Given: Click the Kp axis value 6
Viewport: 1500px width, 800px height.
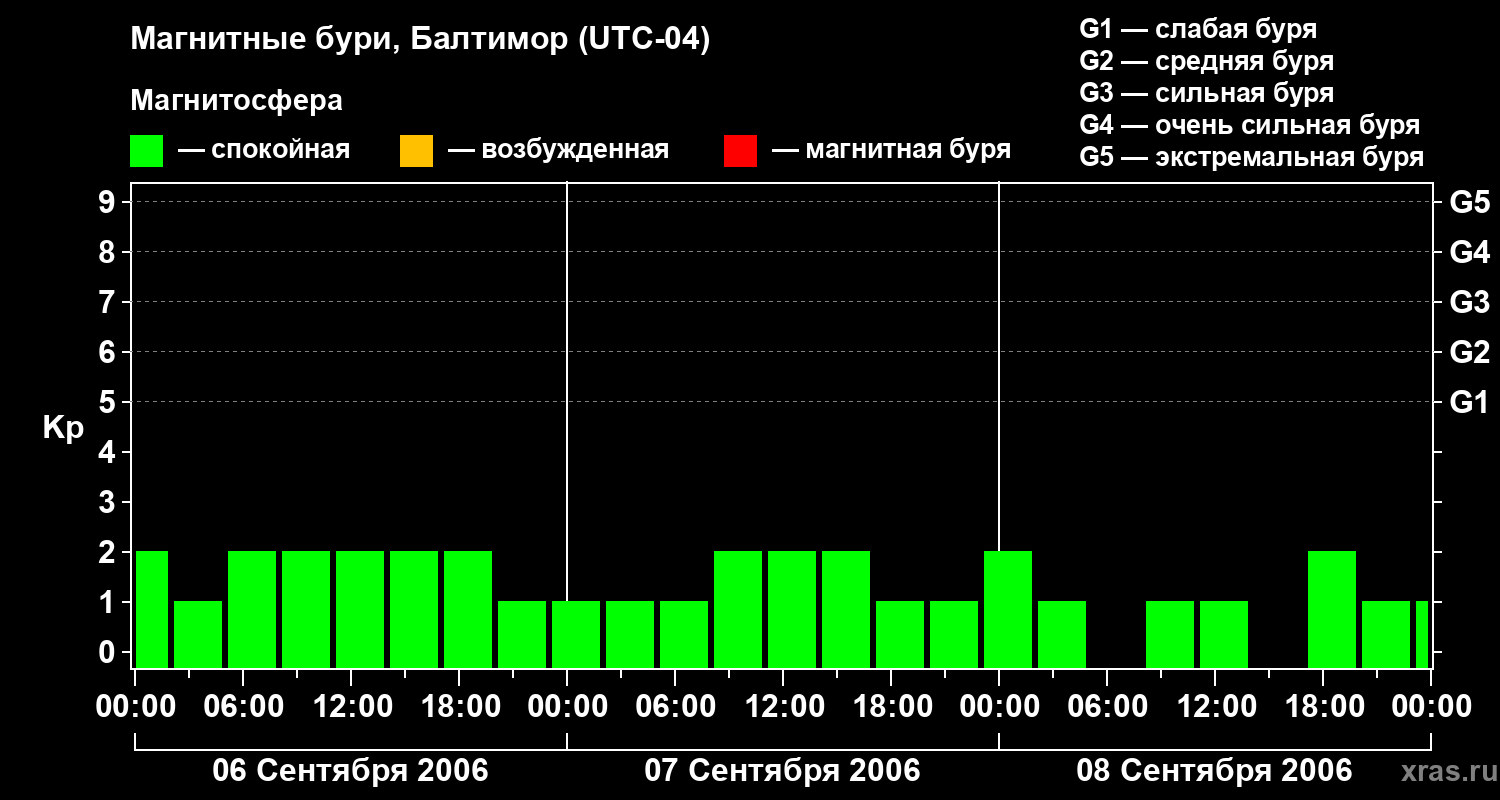Looking at the screenshot, I should [x=109, y=352].
